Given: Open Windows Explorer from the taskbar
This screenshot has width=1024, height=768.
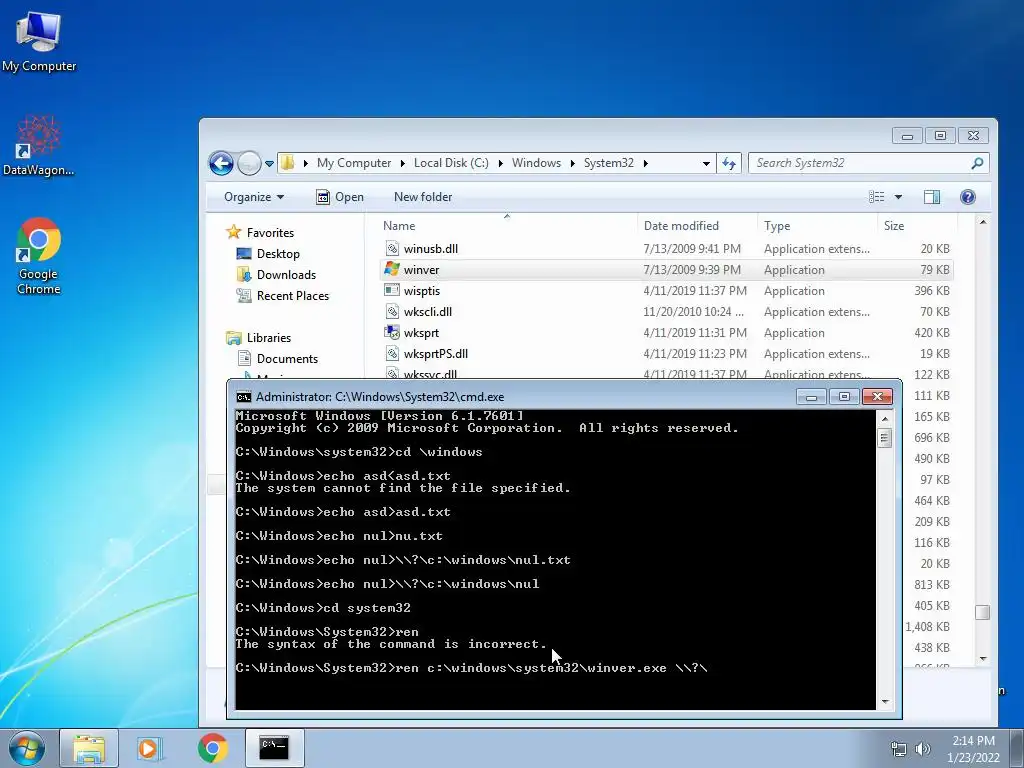Looking at the screenshot, I should click(x=89, y=748).
